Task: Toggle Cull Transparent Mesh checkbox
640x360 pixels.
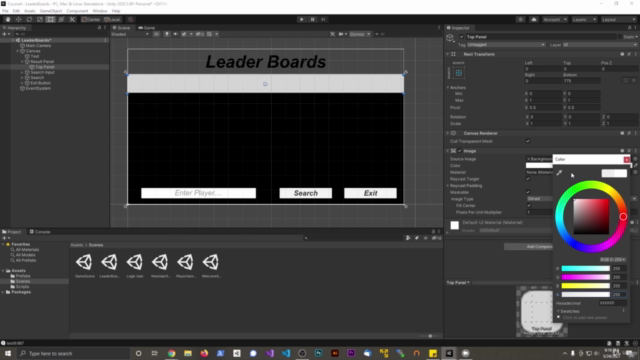Action: (x=528, y=141)
